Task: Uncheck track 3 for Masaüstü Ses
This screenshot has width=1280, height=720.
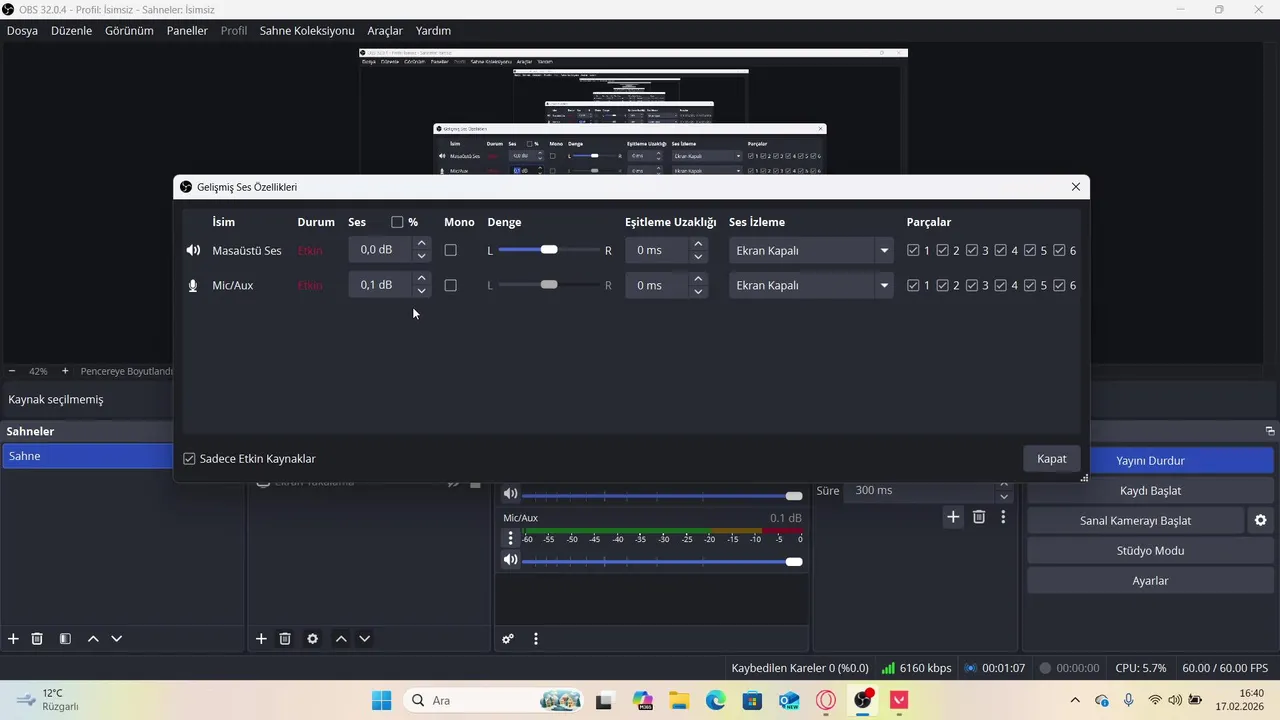Action: click(972, 250)
